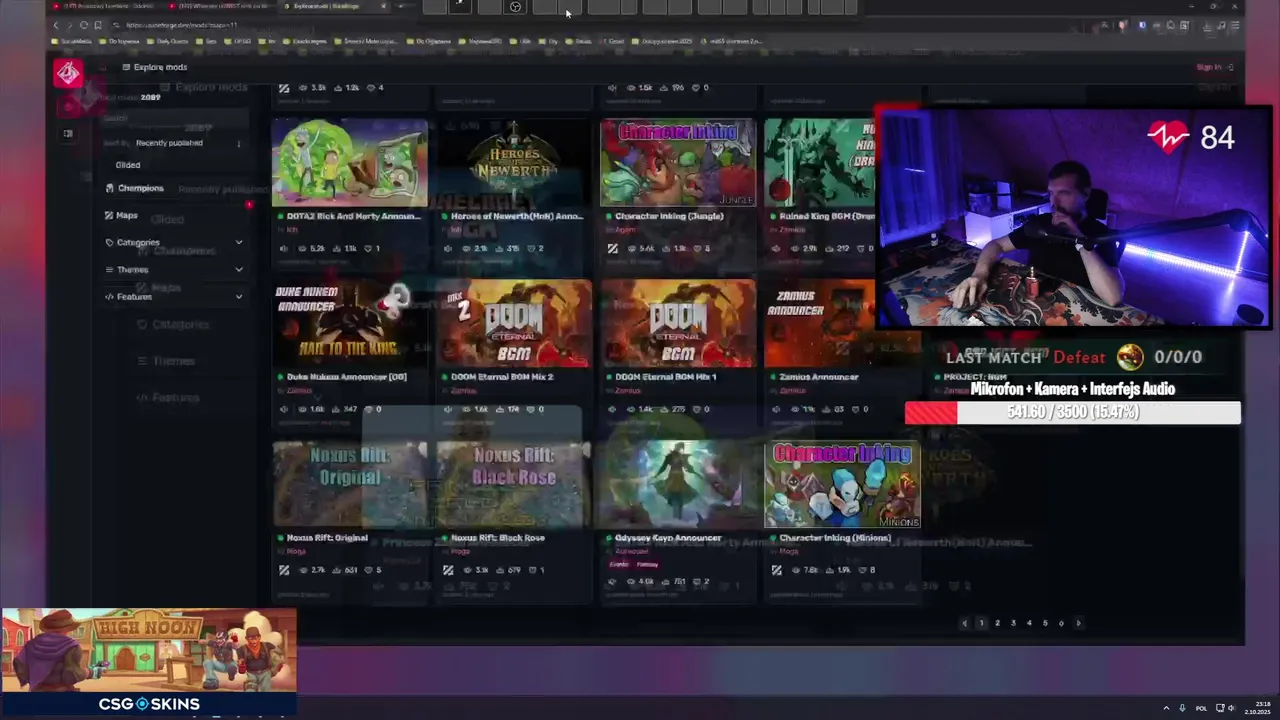Image resolution: width=1280 pixels, height=720 pixels.
Task: Focus the mods Search field
Action: (x=175, y=118)
